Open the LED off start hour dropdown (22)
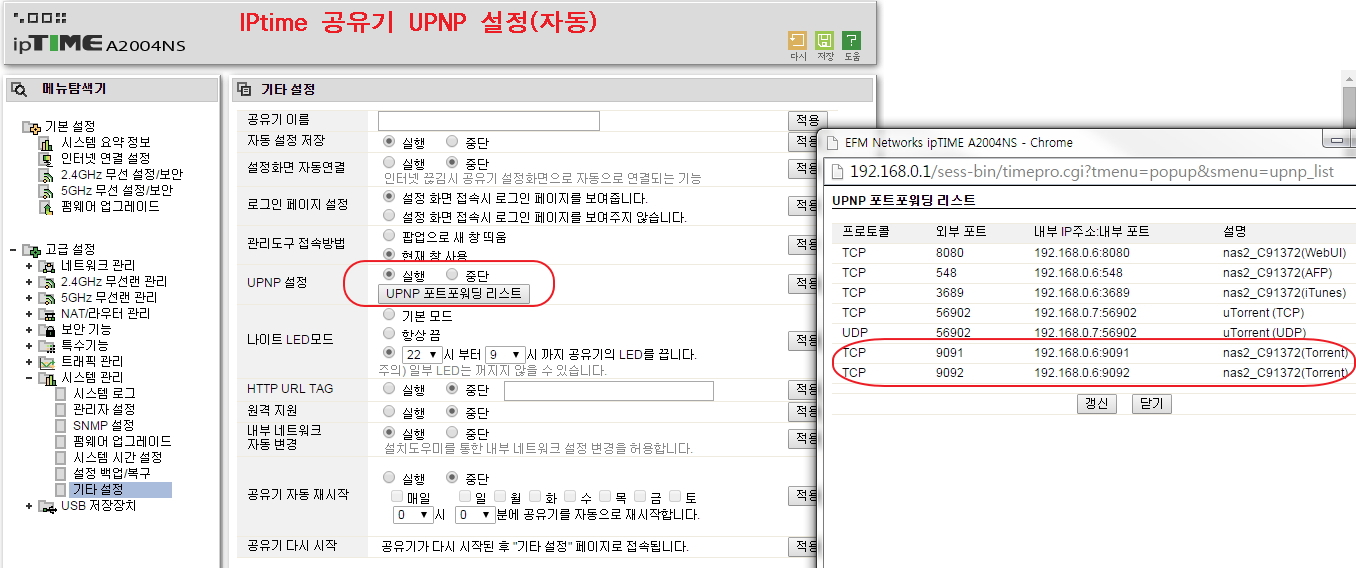Viewport: 1356px width, 568px height. click(421, 354)
